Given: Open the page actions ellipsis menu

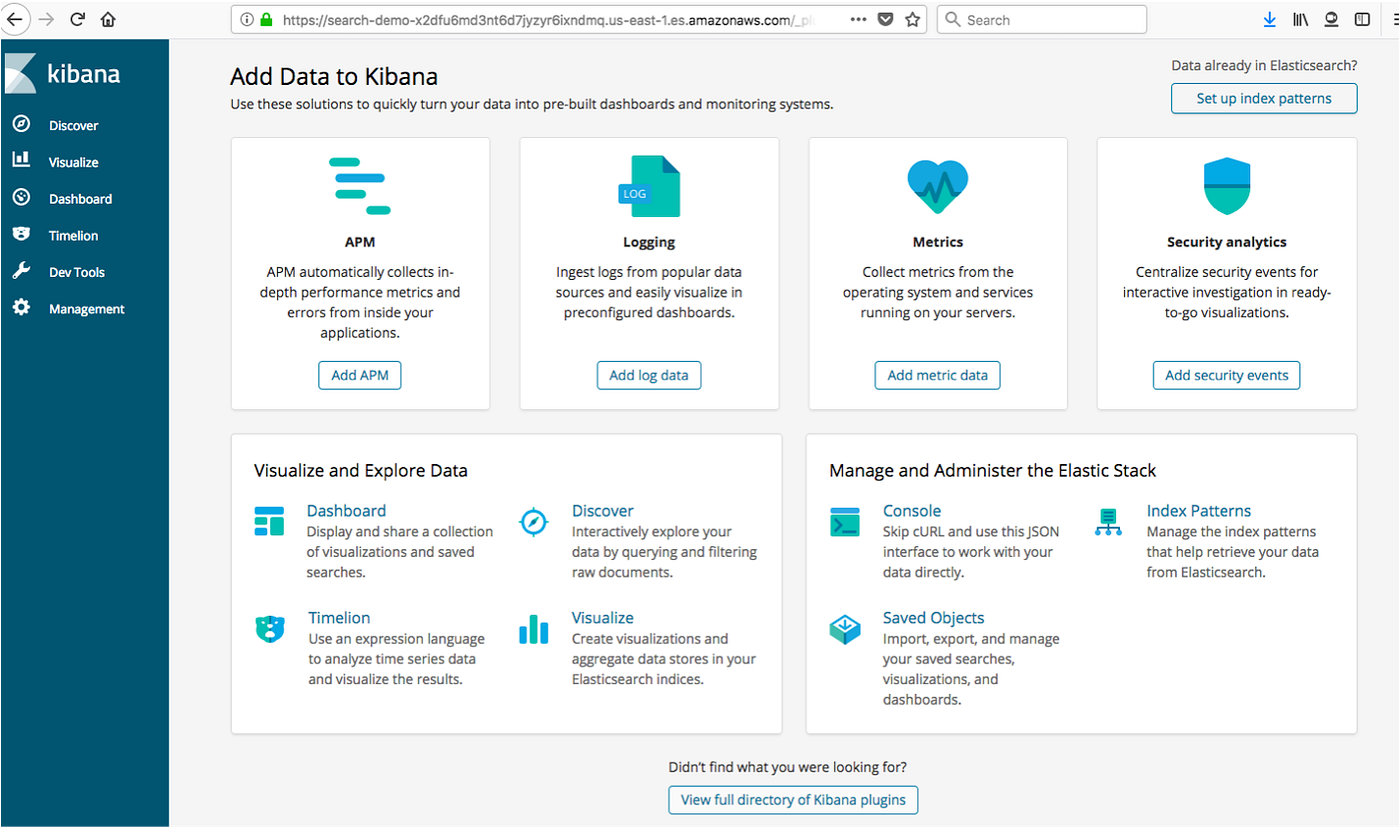Looking at the screenshot, I should [x=858, y=19].
